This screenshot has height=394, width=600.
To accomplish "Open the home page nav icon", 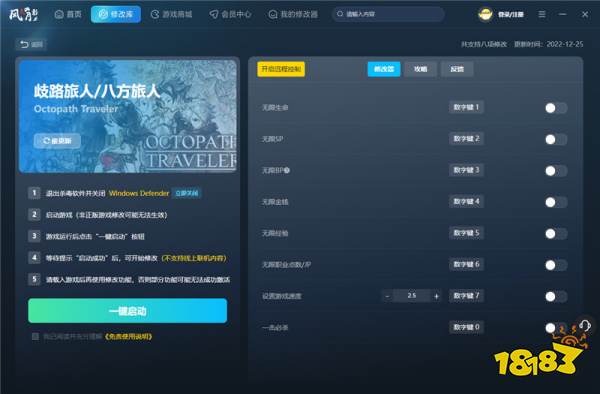I will [x=59, y=15].
